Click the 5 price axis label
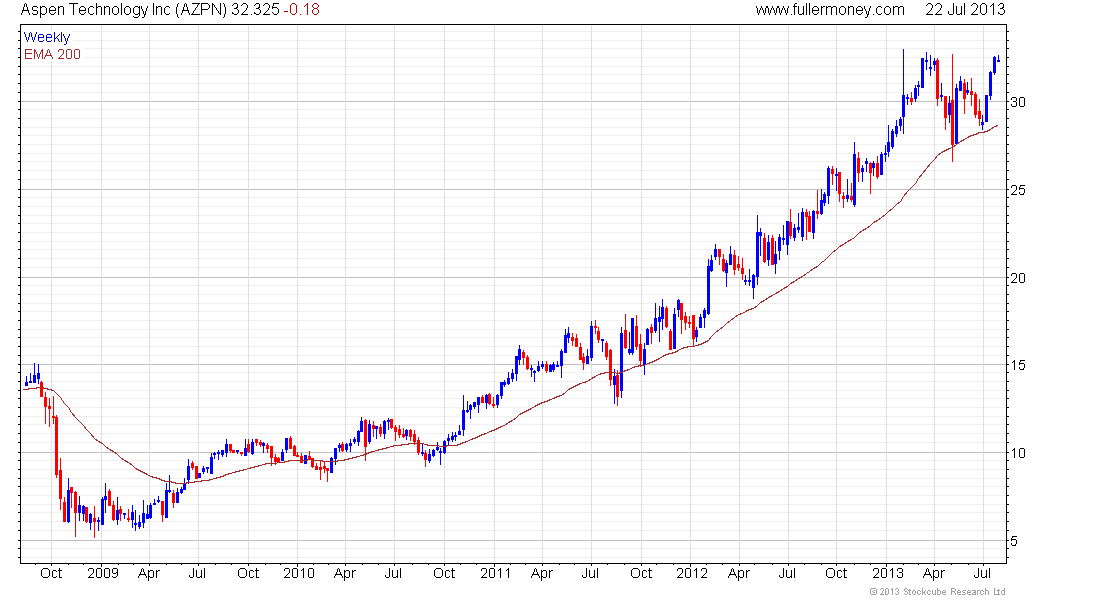 point(1014,541)
